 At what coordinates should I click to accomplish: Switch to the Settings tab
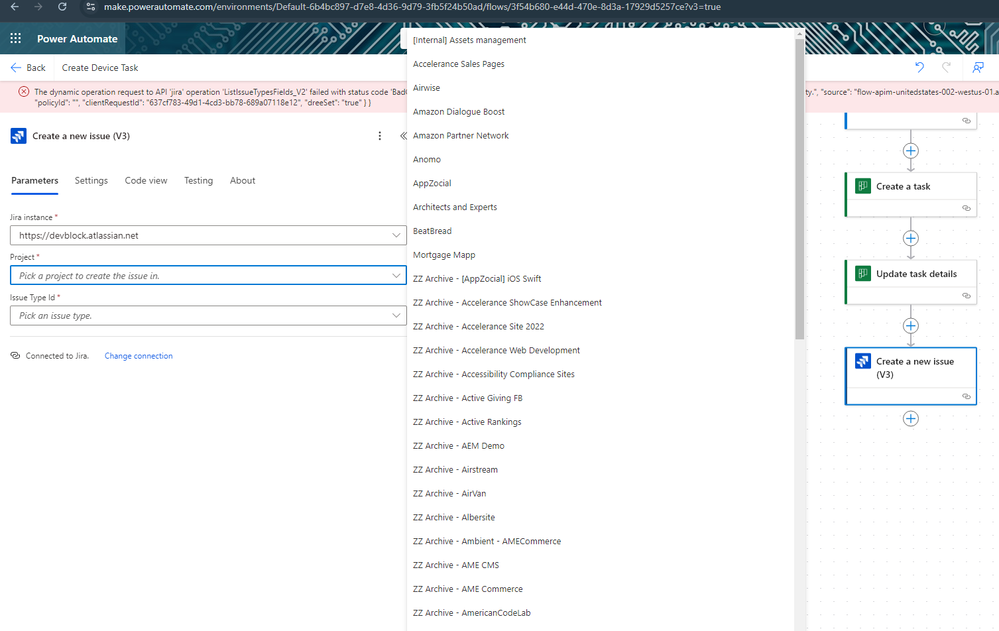pyautogui.click(x=91, y=180)
